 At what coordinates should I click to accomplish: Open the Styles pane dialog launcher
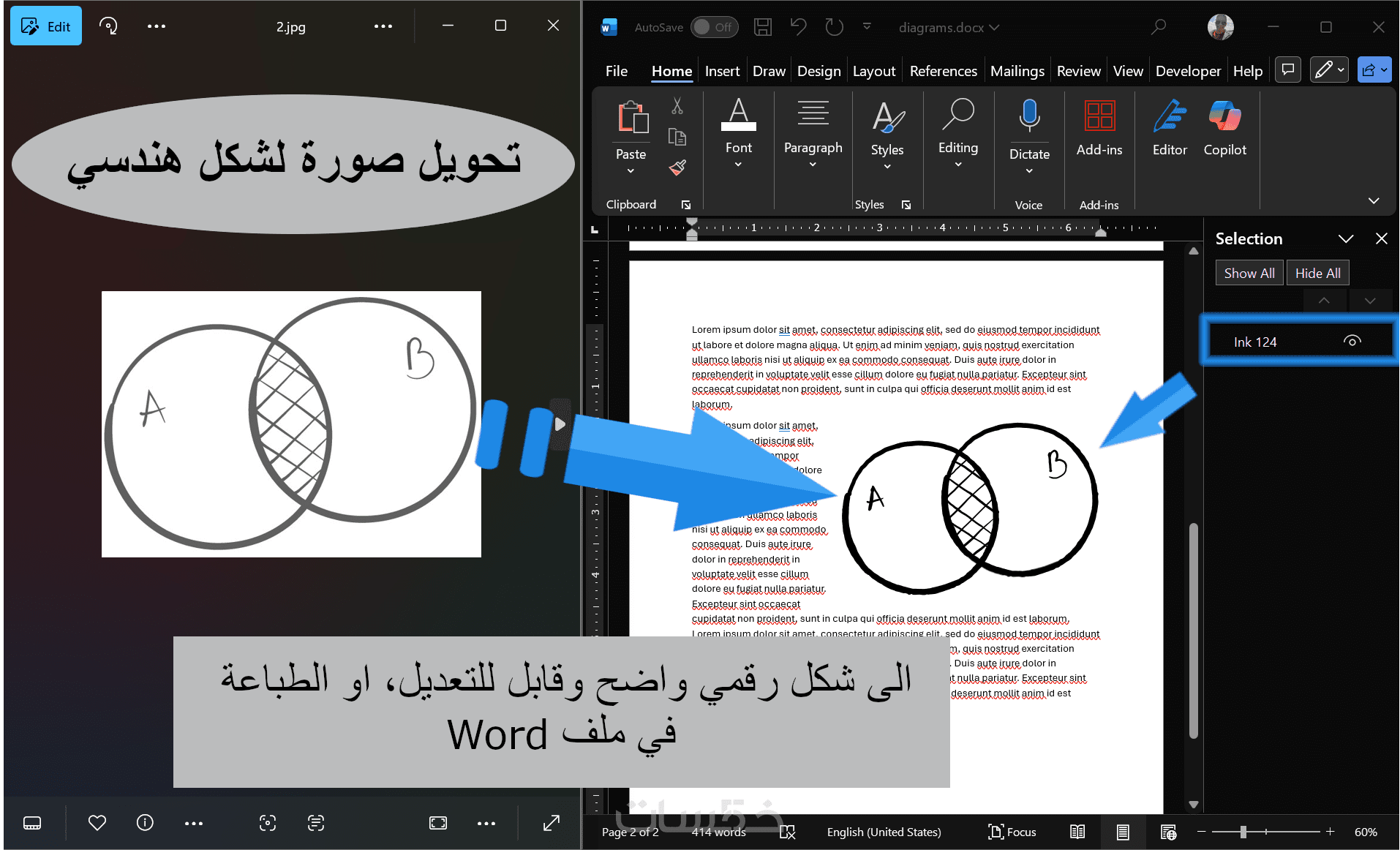click(906, 205)
